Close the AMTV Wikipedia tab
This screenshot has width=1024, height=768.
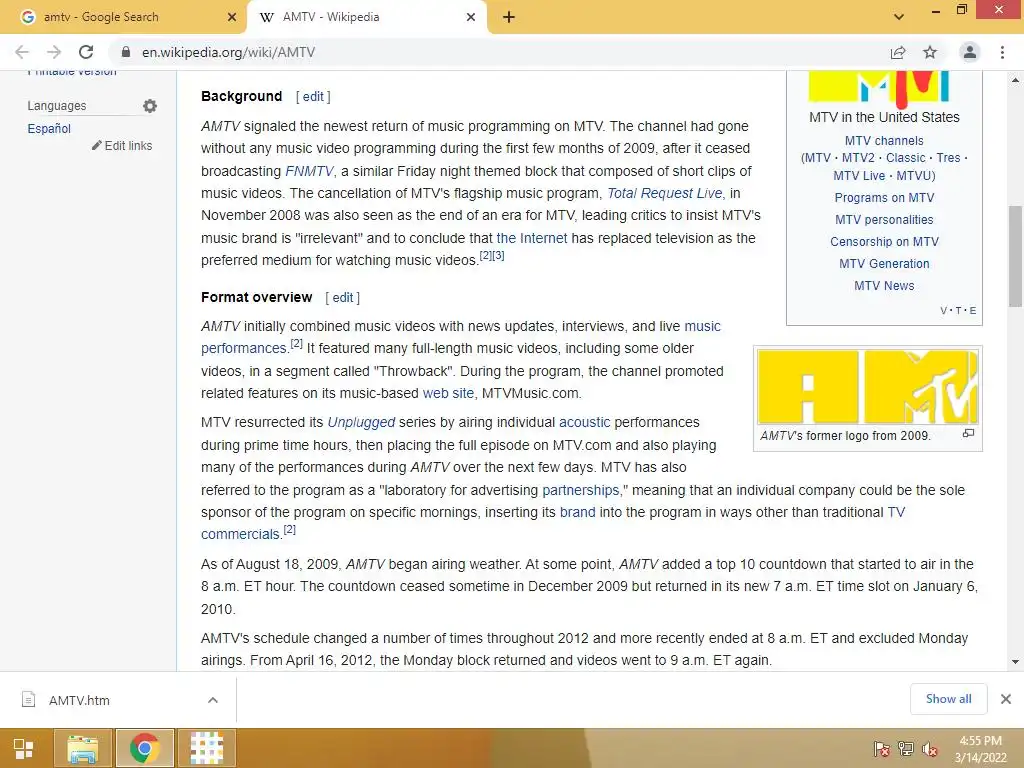point(471,17)
